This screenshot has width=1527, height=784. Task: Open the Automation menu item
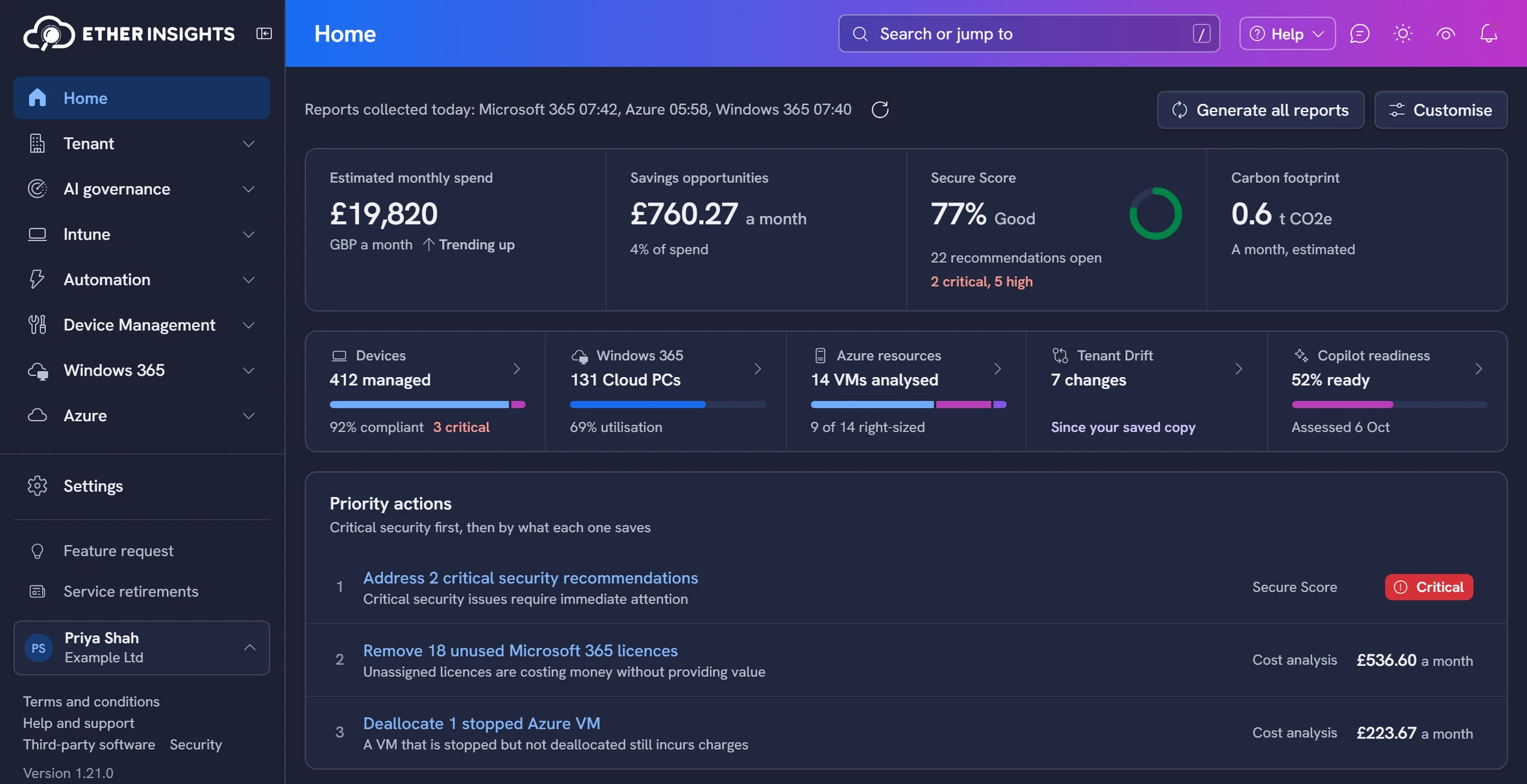[142, 279]
